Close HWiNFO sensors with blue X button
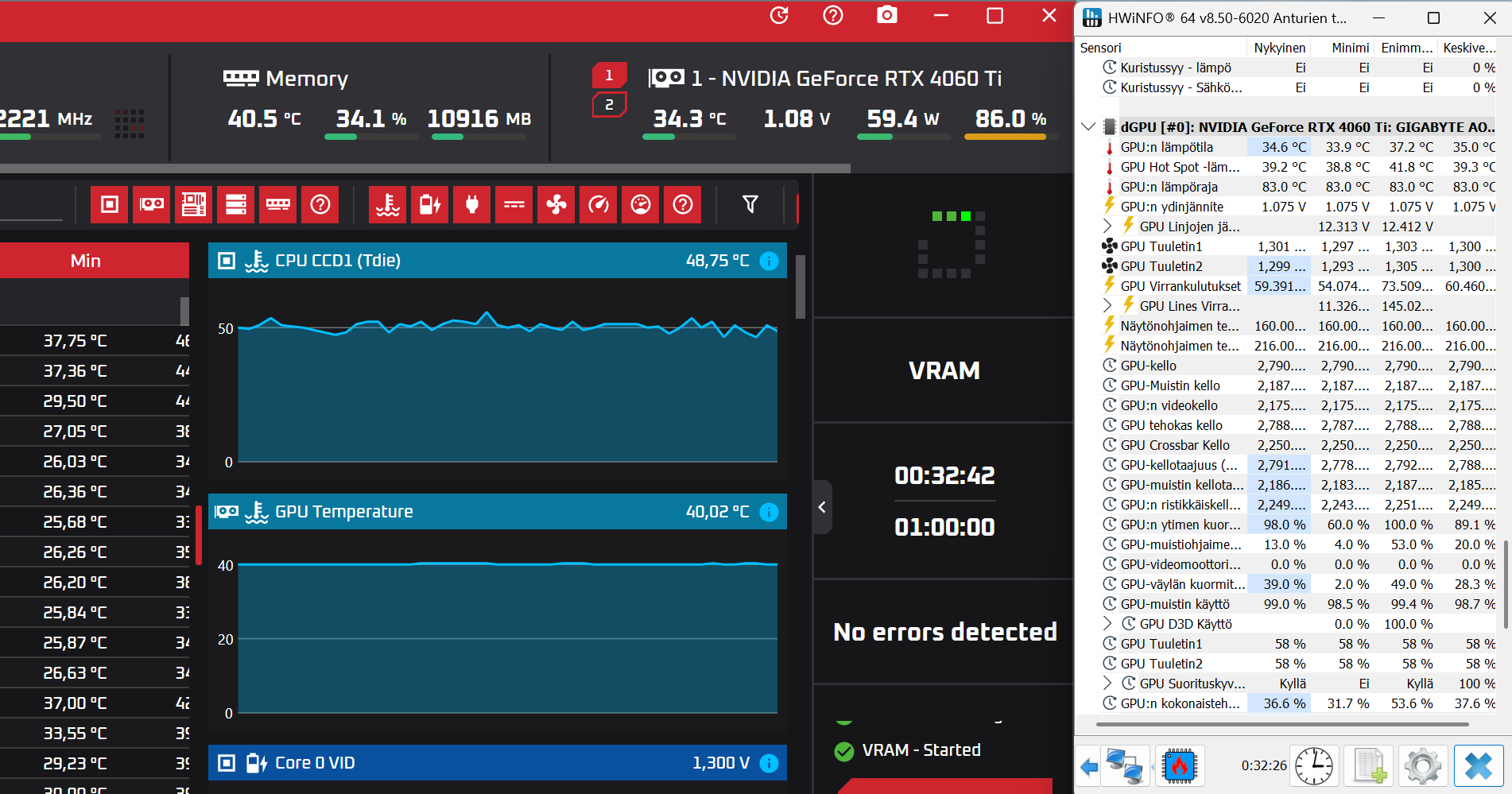The height and width of the screenshot is (794, 1512). point(1479,766)
